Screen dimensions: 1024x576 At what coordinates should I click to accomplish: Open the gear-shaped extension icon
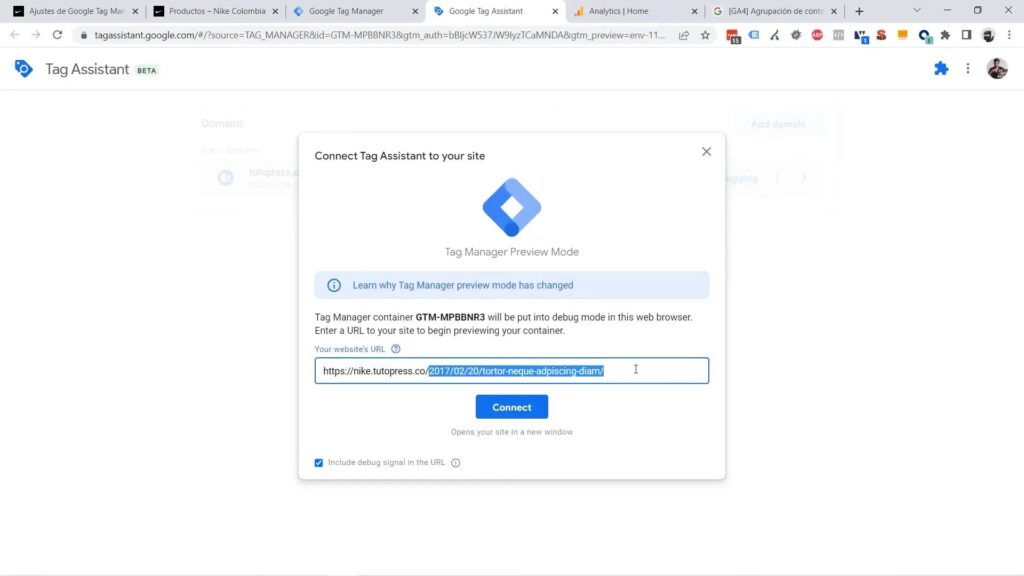click(x=795, y=35)
